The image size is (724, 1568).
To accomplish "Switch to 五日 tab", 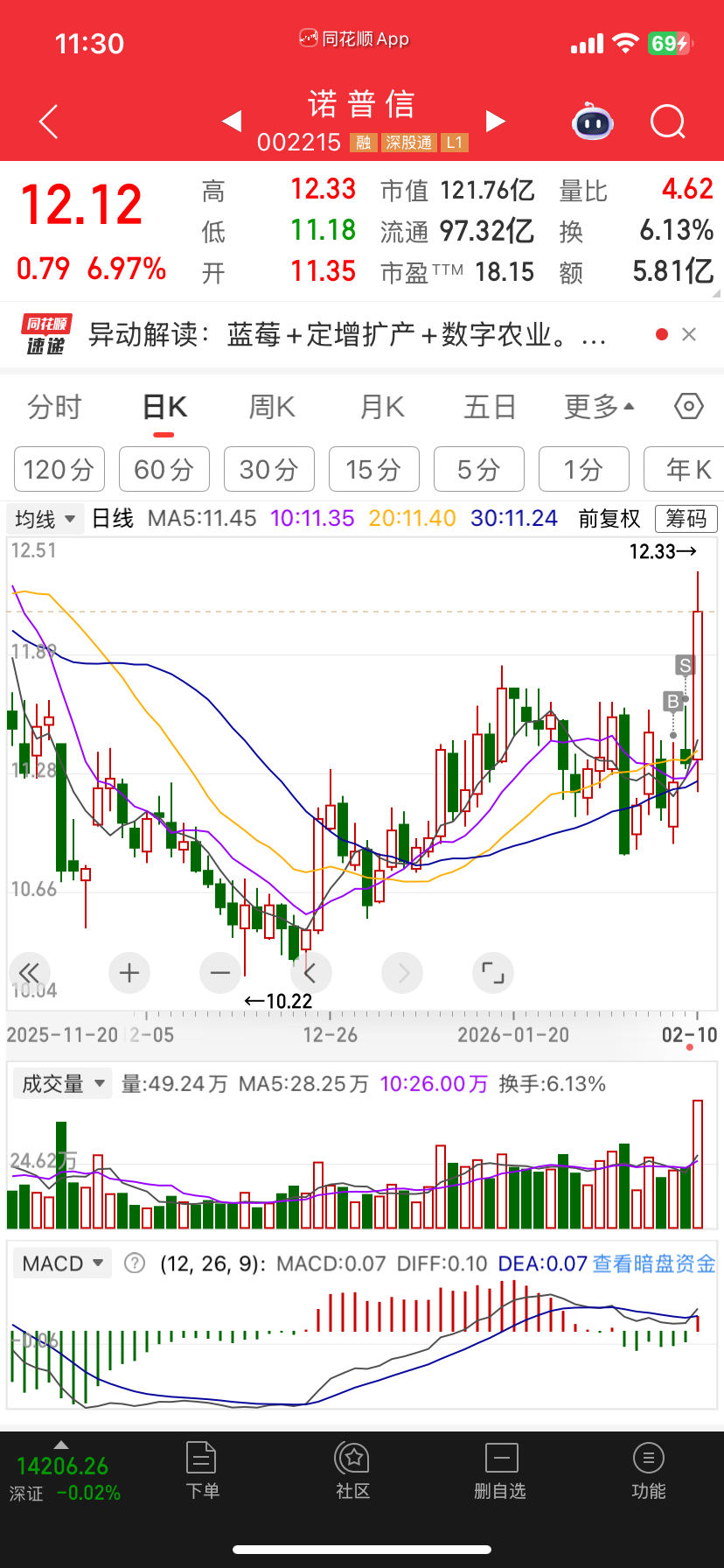I will (x=490, y=407).
